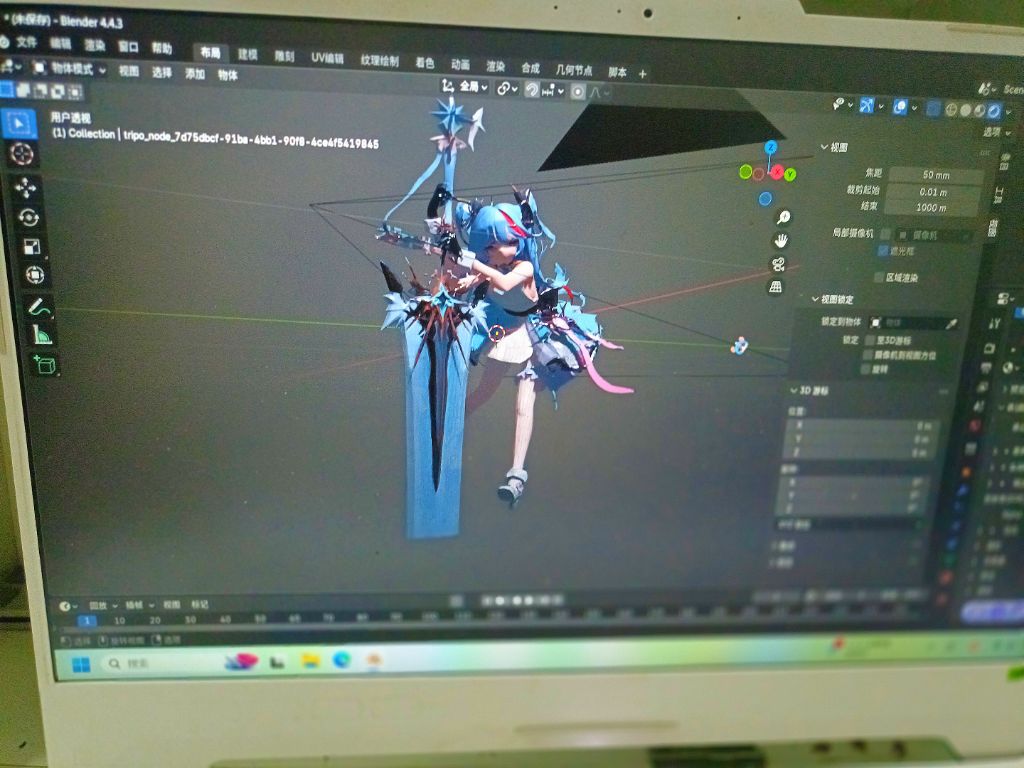Viewport: 1024px width, 768px height.
Task: Switch to solid viewport shading
Action: click(x=965, y=111)
